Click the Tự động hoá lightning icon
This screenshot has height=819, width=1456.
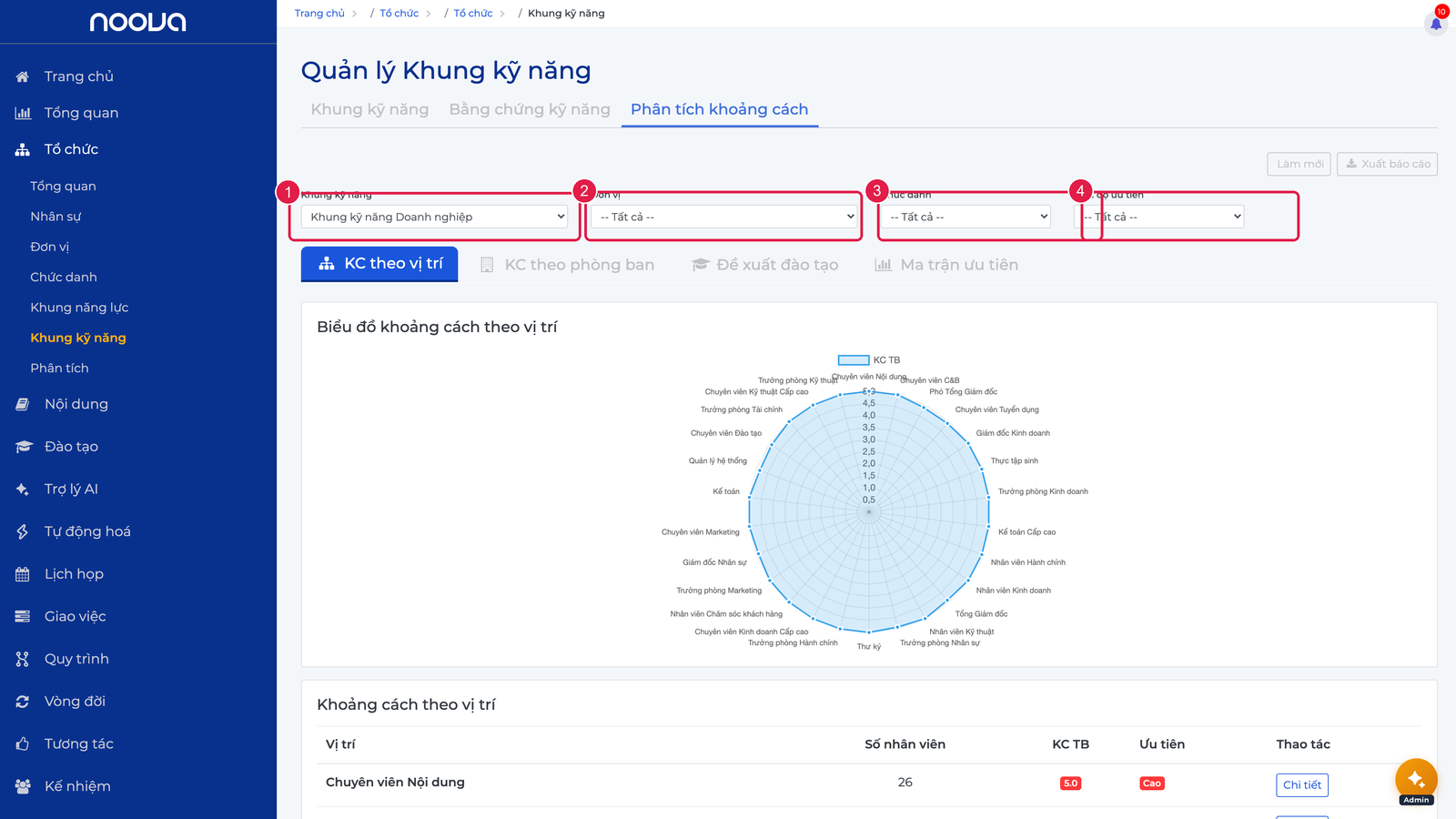coord(23,531)
